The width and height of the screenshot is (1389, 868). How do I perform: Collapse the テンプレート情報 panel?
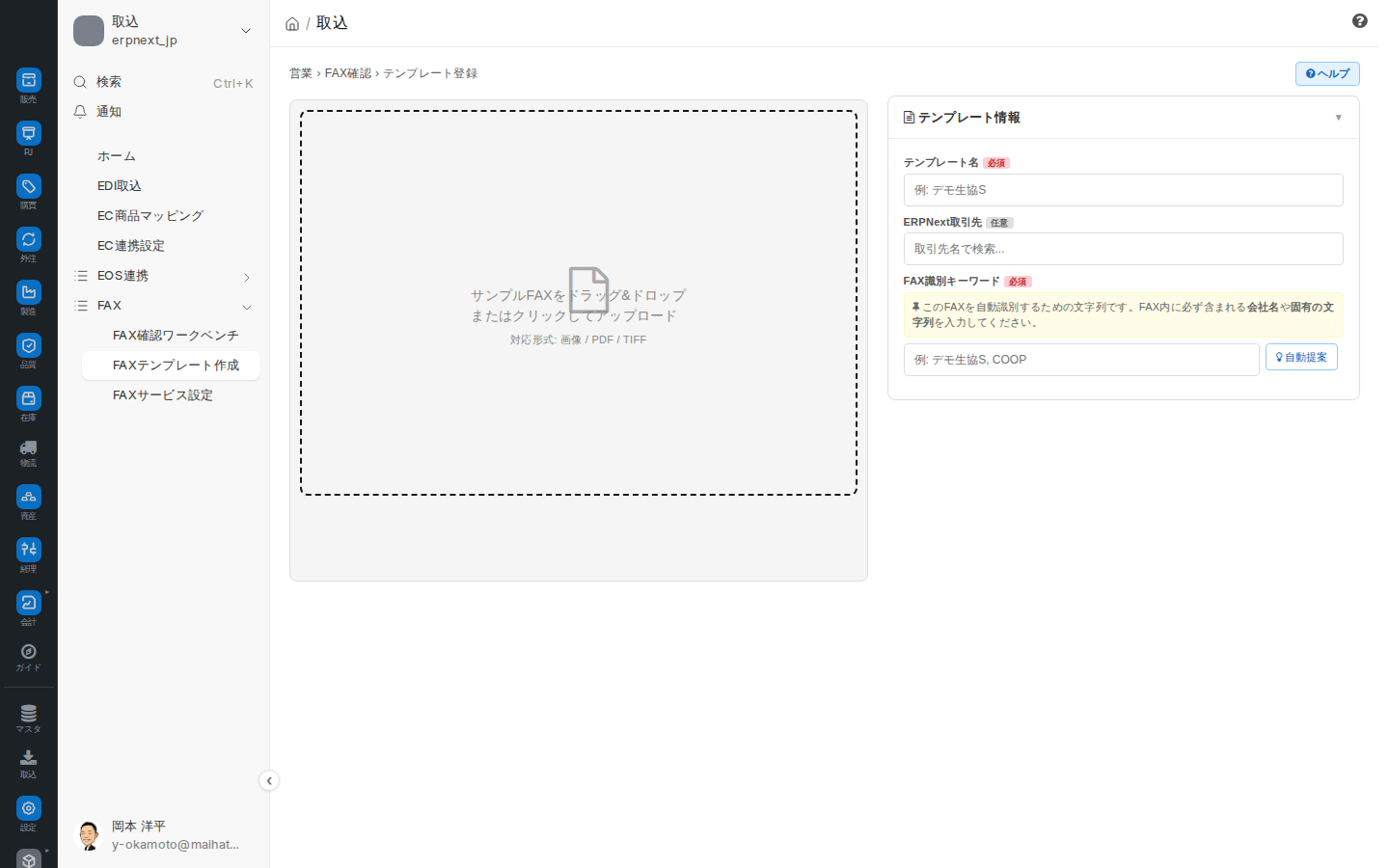point(1338,118)
